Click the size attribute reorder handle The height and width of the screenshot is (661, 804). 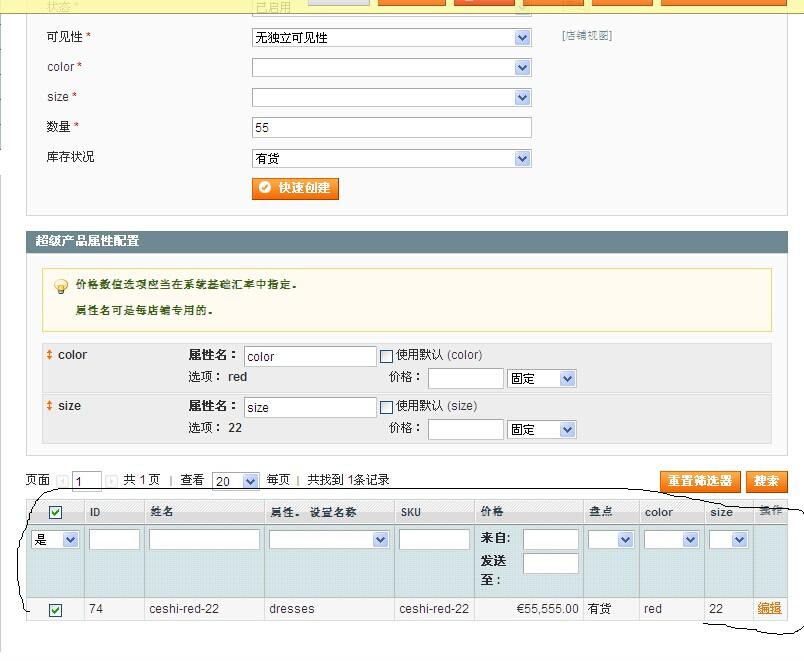[x=50, y=407]
